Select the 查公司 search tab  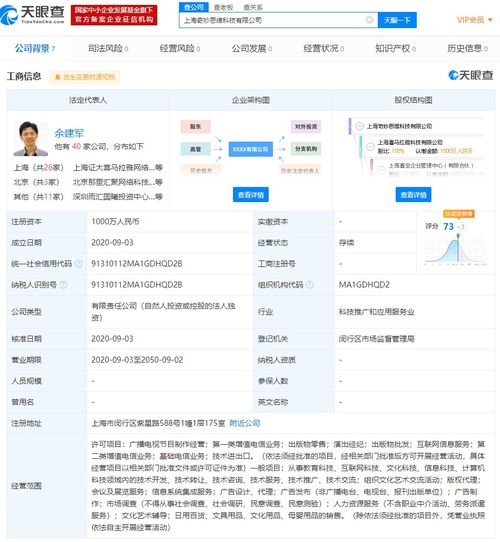click(194, 7)
